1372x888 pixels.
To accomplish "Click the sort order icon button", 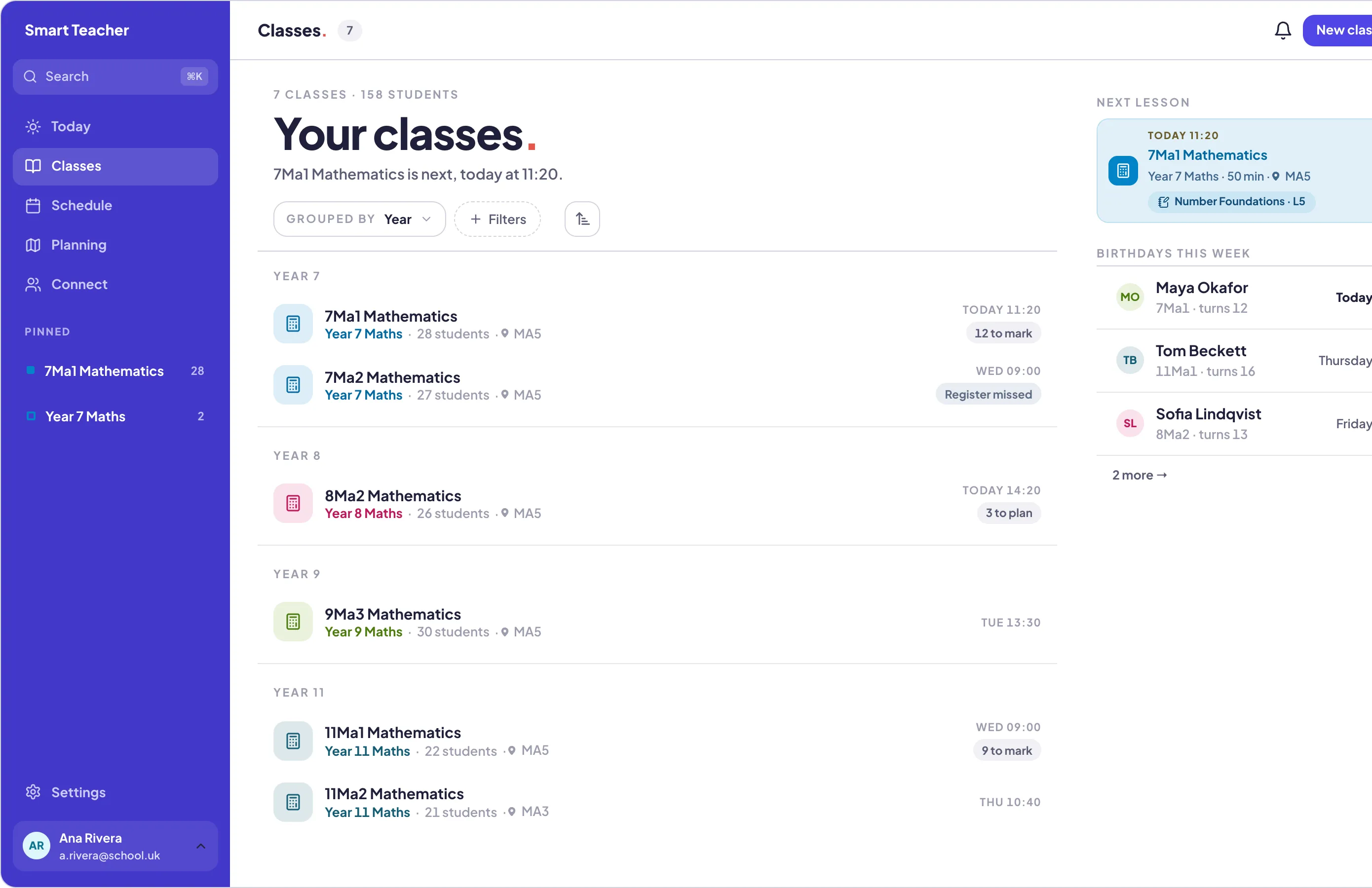I will [582, 219].
